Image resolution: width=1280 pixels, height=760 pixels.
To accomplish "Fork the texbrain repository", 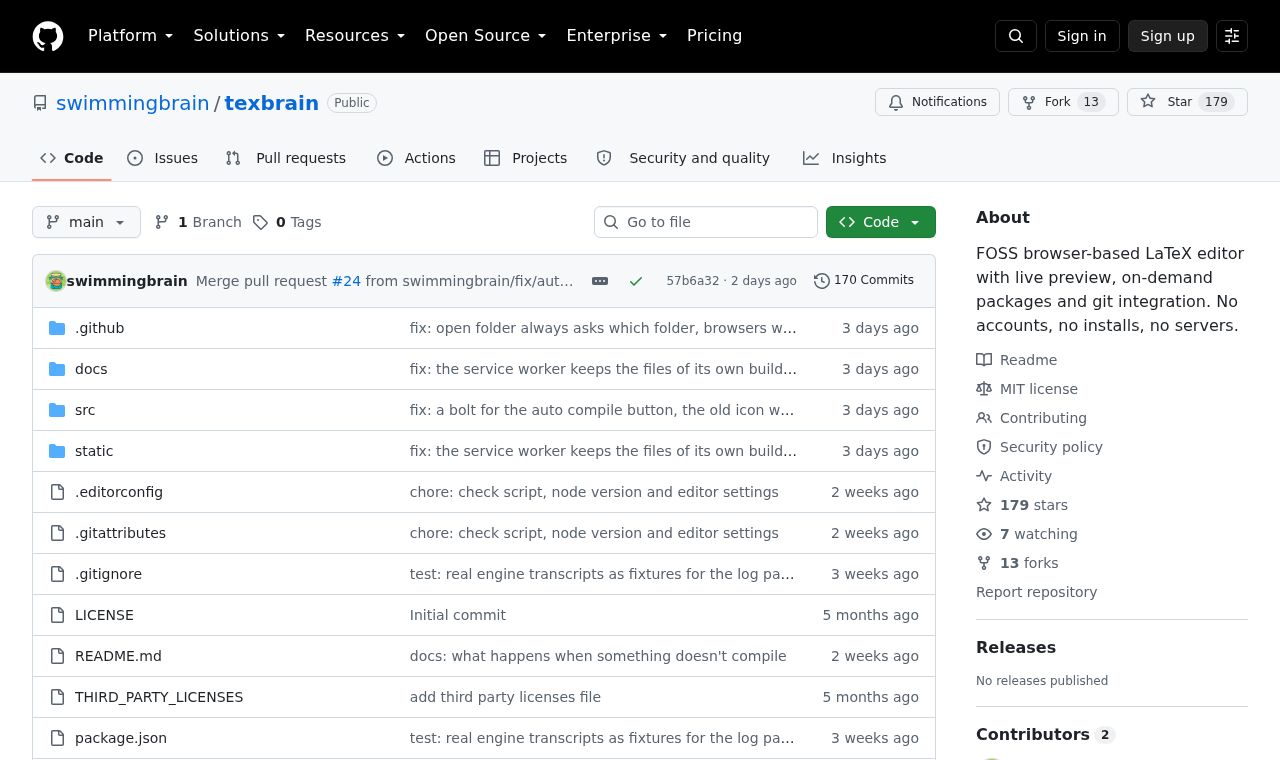I will [x=1063, y=102].
